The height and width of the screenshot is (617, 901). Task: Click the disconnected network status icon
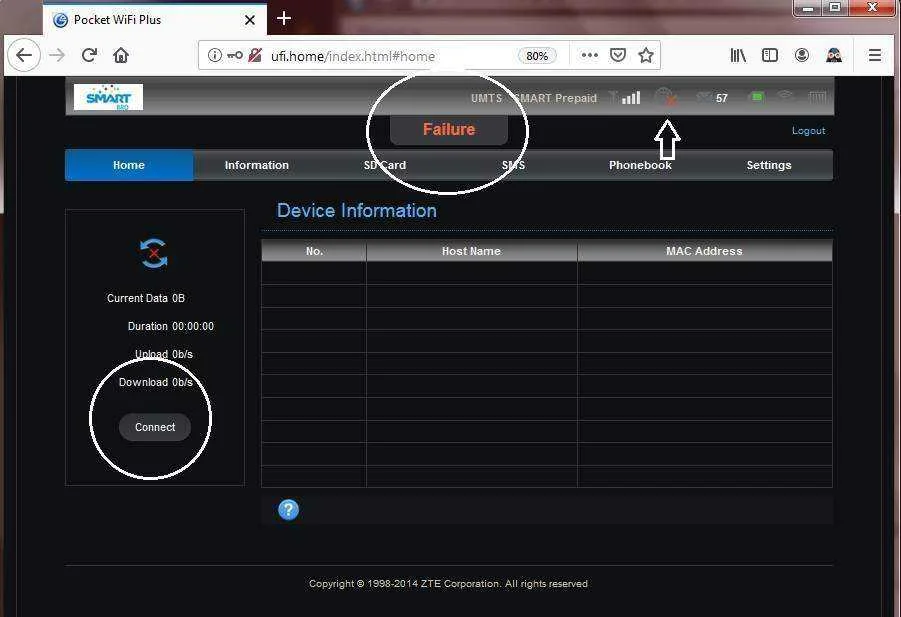666,97
